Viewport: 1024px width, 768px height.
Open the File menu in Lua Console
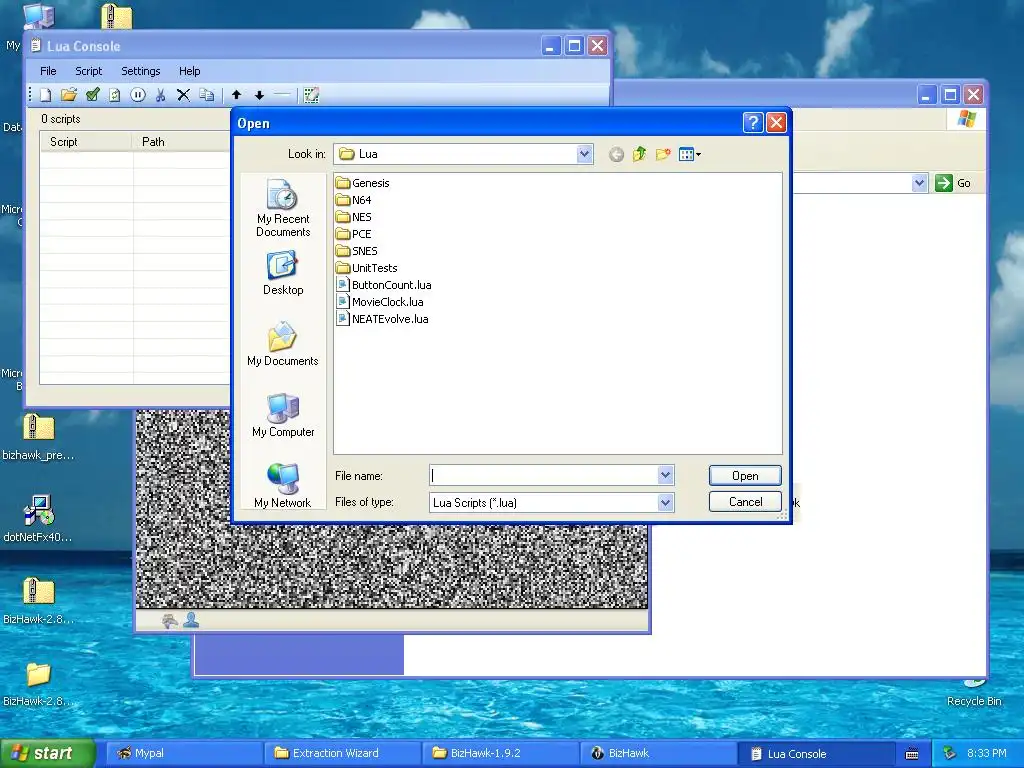pyautogui.click(x=48, y=71)
